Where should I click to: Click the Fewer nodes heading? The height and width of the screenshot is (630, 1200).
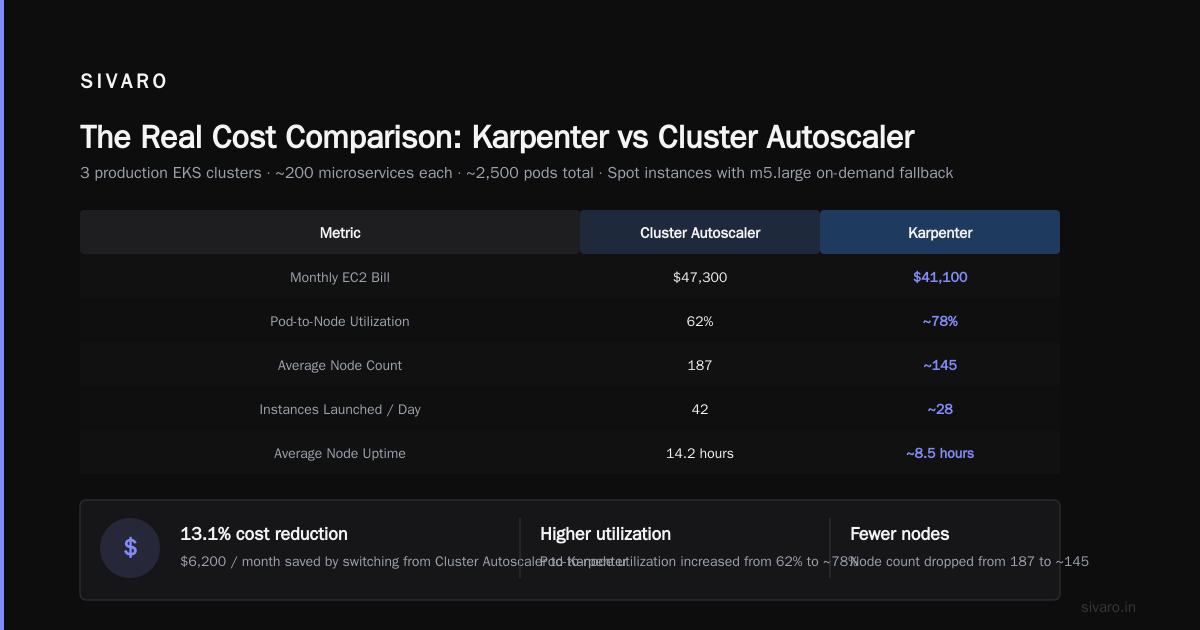900,534
